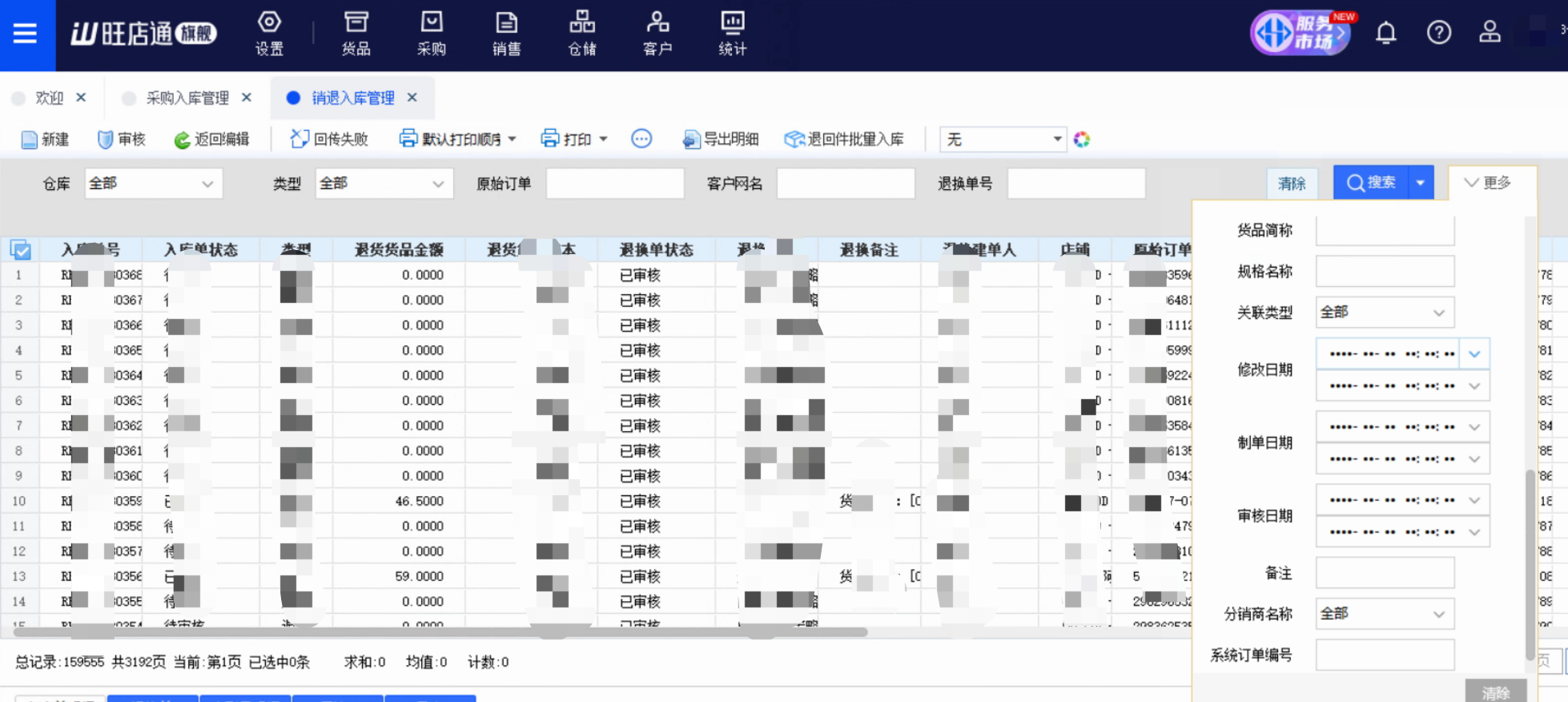Image resolution: width=1568 pixels, height=702 pixels.
Task: Click the color wheel theme icon
Action: (1082, 139)
